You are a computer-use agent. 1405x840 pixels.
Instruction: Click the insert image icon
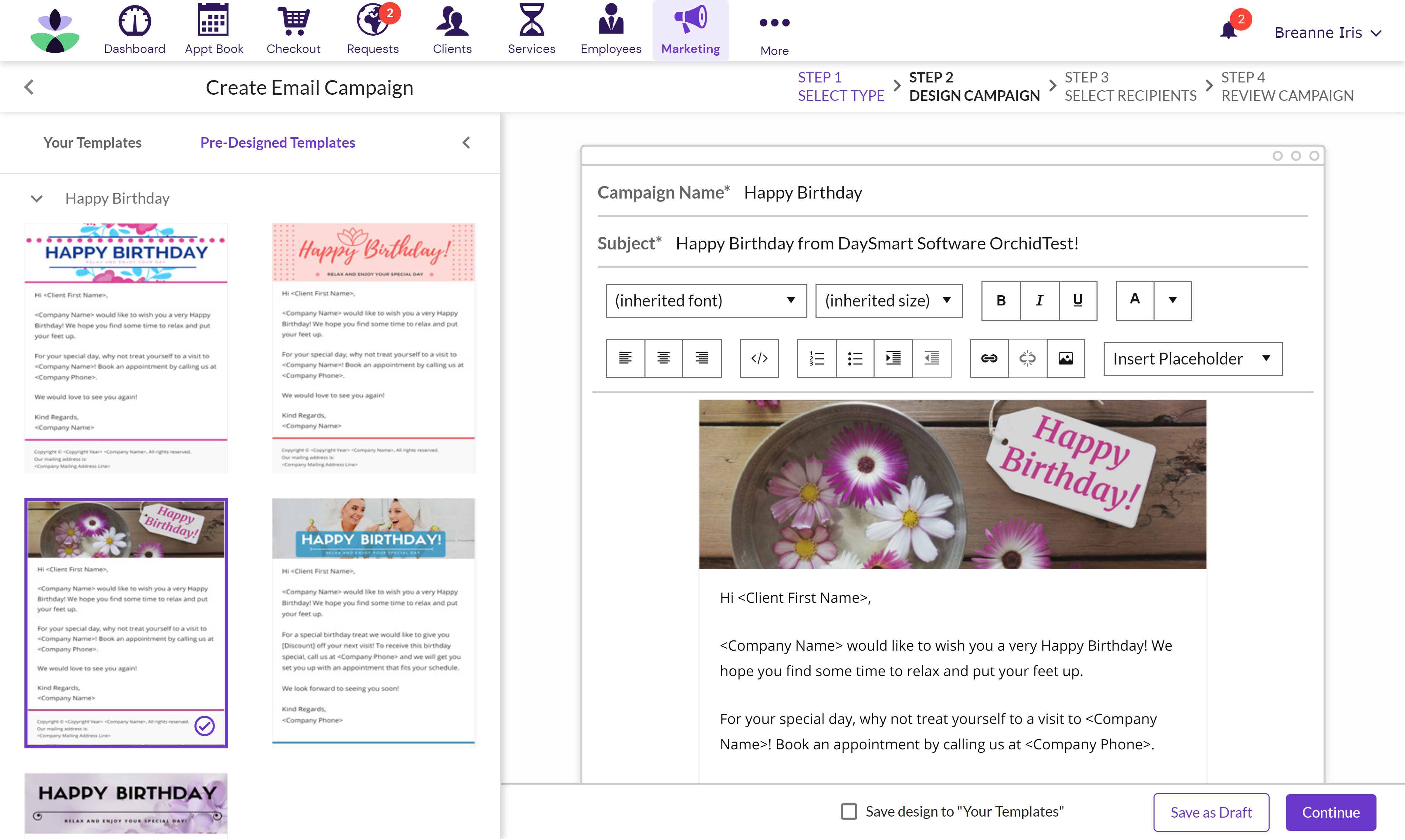point(1066,358)
